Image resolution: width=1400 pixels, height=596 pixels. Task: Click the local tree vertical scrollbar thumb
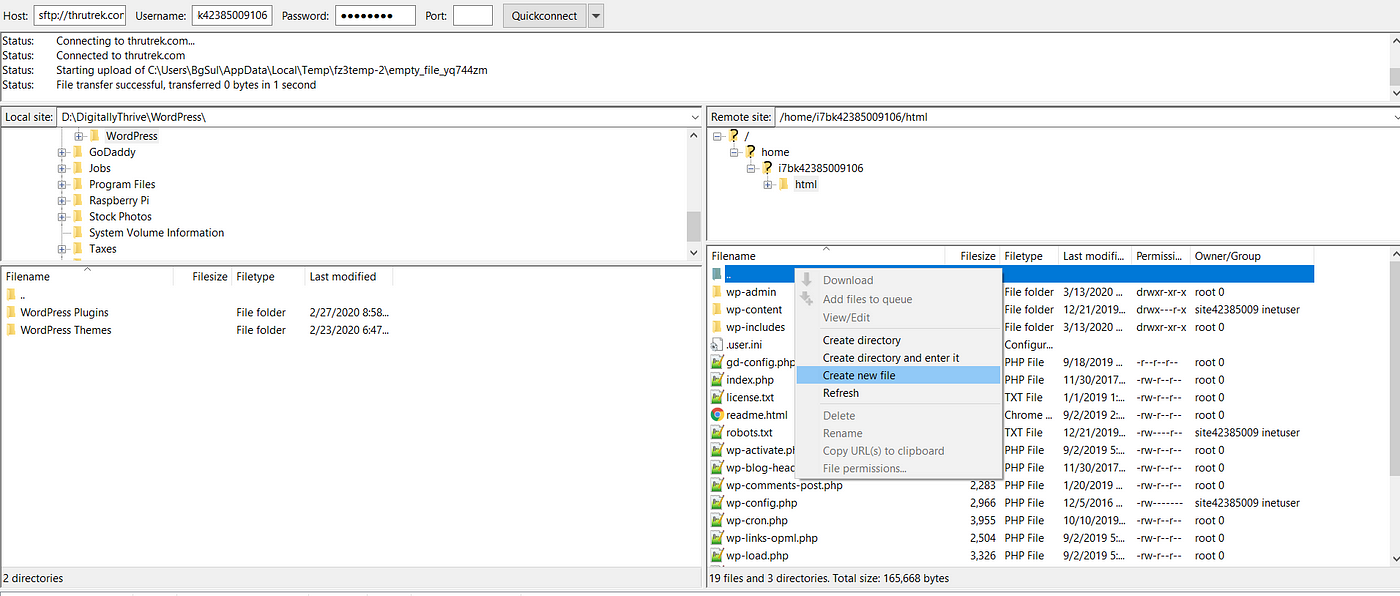point(694,226)
